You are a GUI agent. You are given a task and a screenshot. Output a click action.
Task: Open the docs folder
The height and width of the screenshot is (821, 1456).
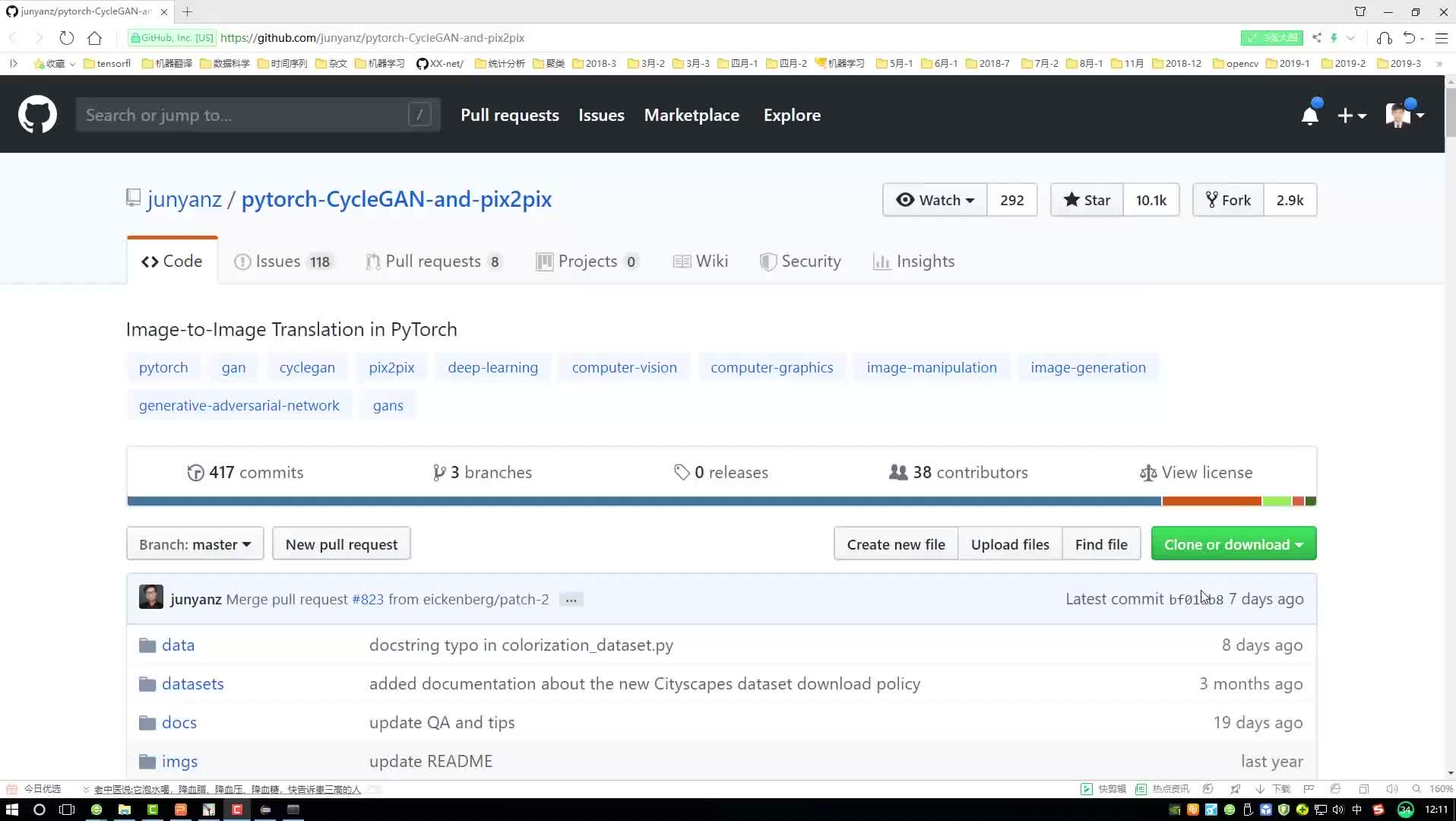pos(179,722)
